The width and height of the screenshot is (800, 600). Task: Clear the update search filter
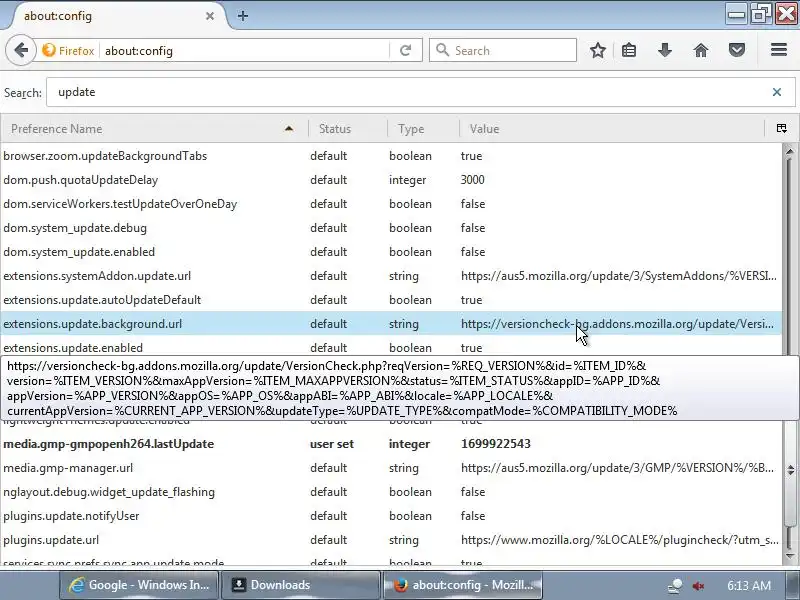(777, 92)
